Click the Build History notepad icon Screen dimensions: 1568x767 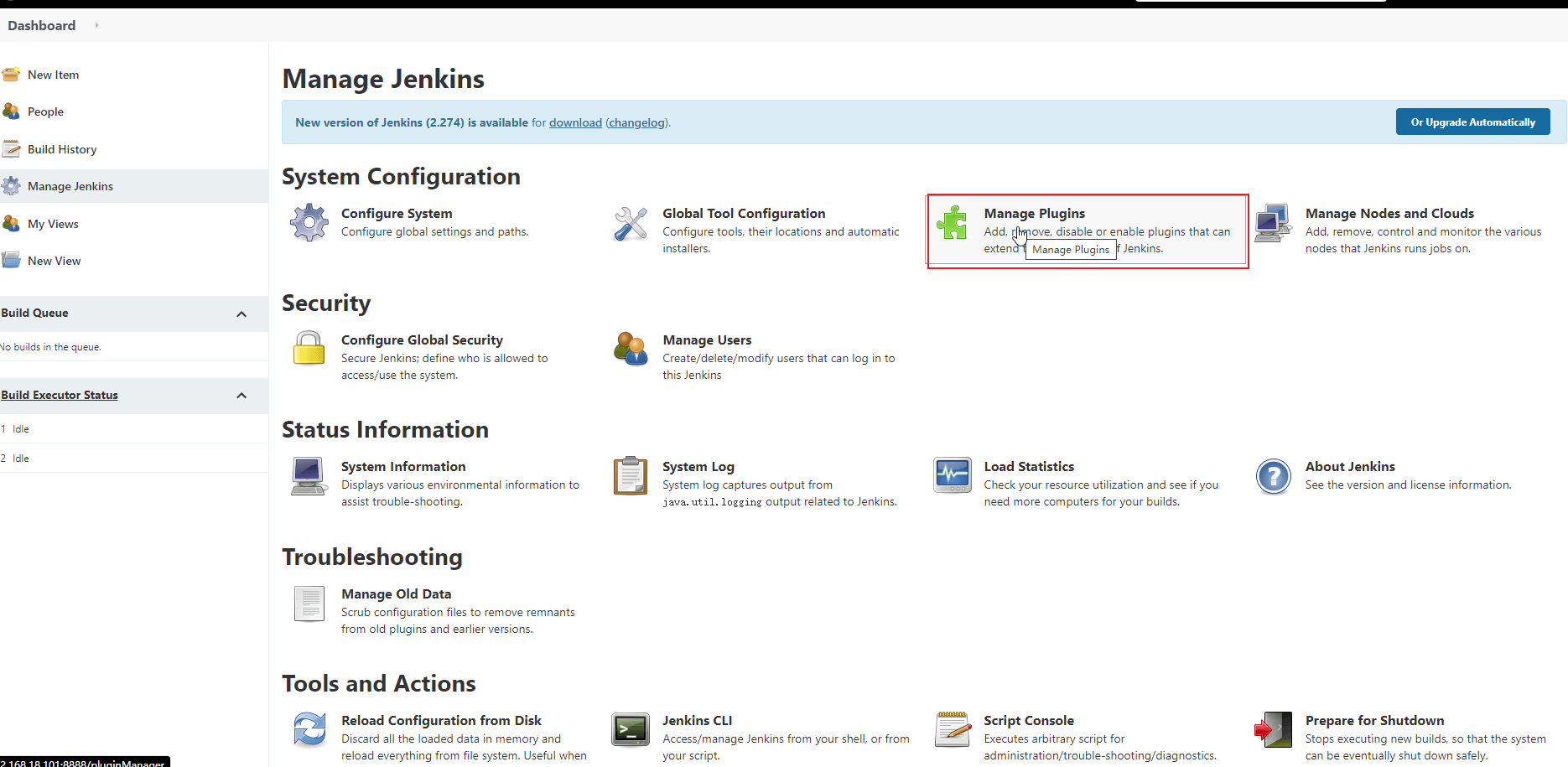11,149
